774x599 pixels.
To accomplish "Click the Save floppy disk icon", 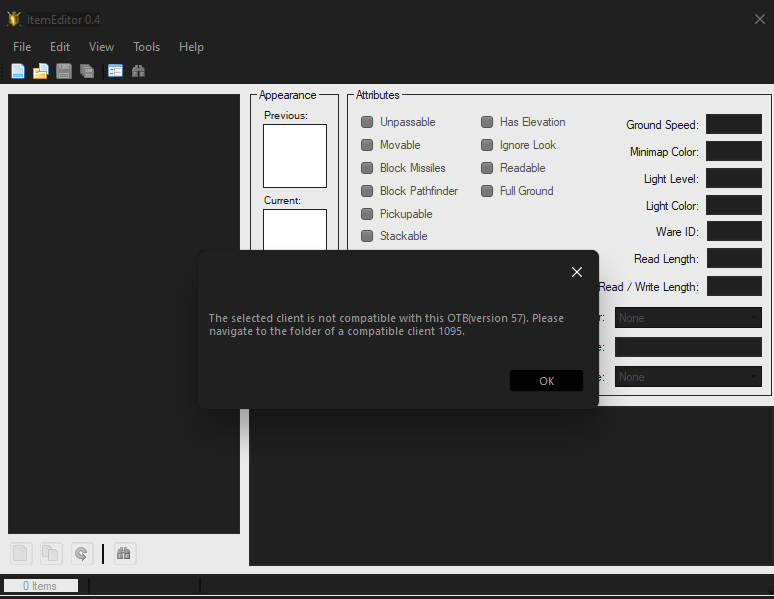I will tap(64, 71).
